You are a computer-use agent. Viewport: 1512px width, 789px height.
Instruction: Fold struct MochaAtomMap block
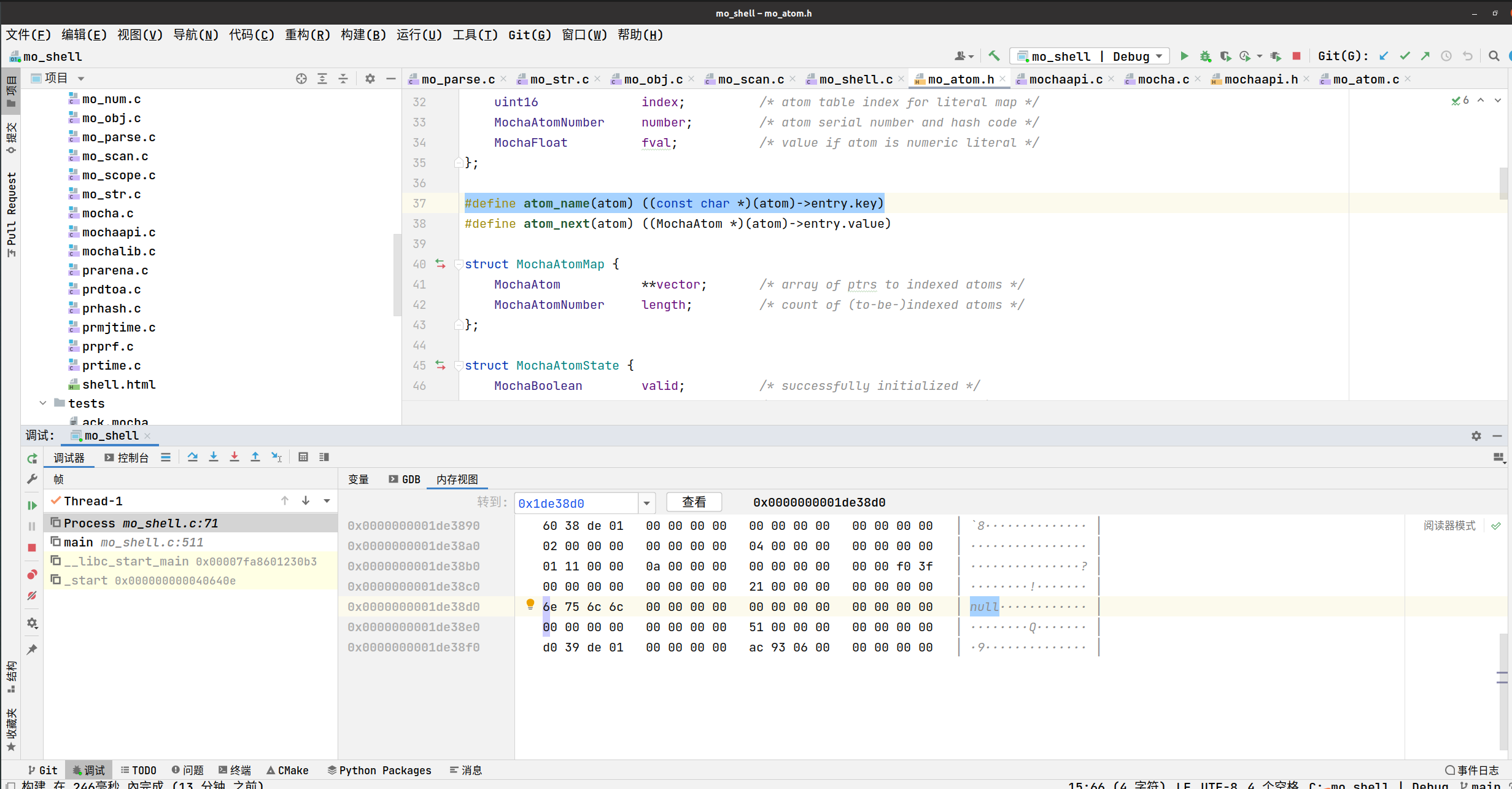point(458,265)
